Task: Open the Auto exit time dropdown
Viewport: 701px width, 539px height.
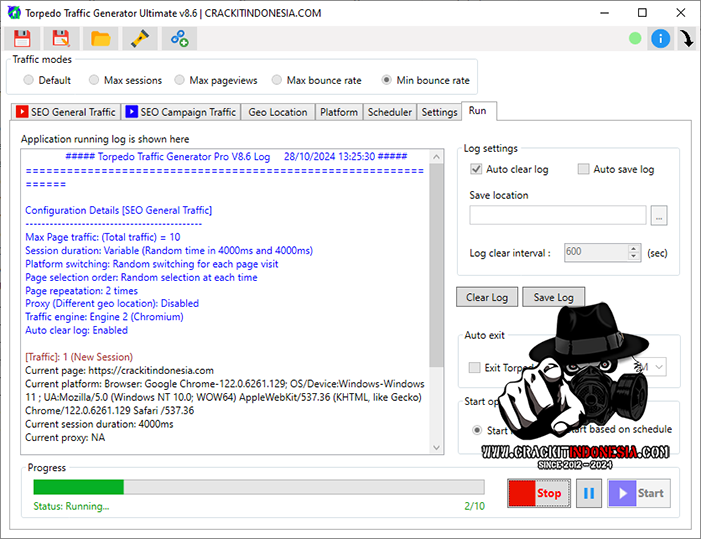Action: point(658,367)
